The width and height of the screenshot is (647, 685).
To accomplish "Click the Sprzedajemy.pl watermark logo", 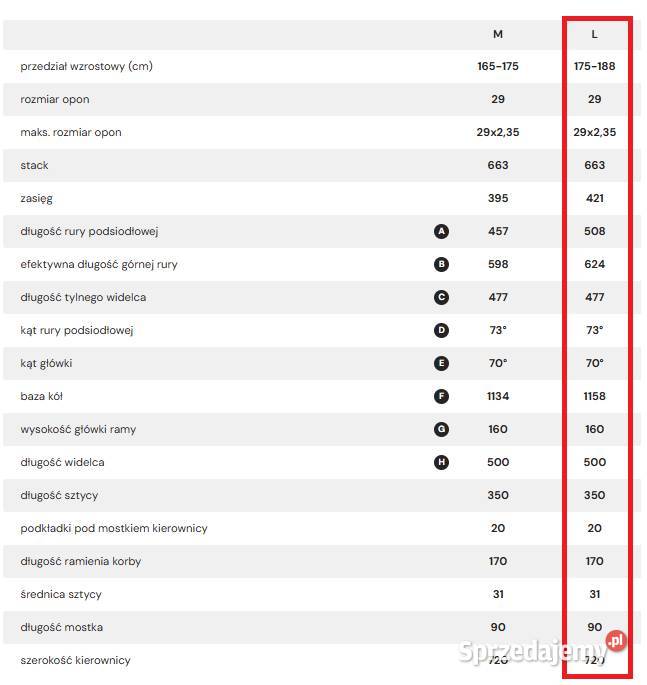I will (x=542, y=651).
